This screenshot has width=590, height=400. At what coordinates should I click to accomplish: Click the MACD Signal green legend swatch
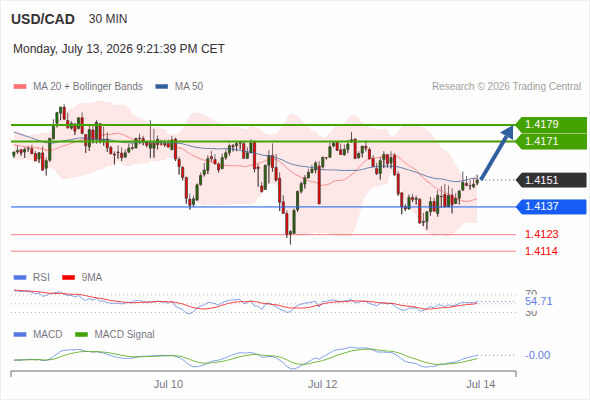pyautogui.click(x=81, y=335)
